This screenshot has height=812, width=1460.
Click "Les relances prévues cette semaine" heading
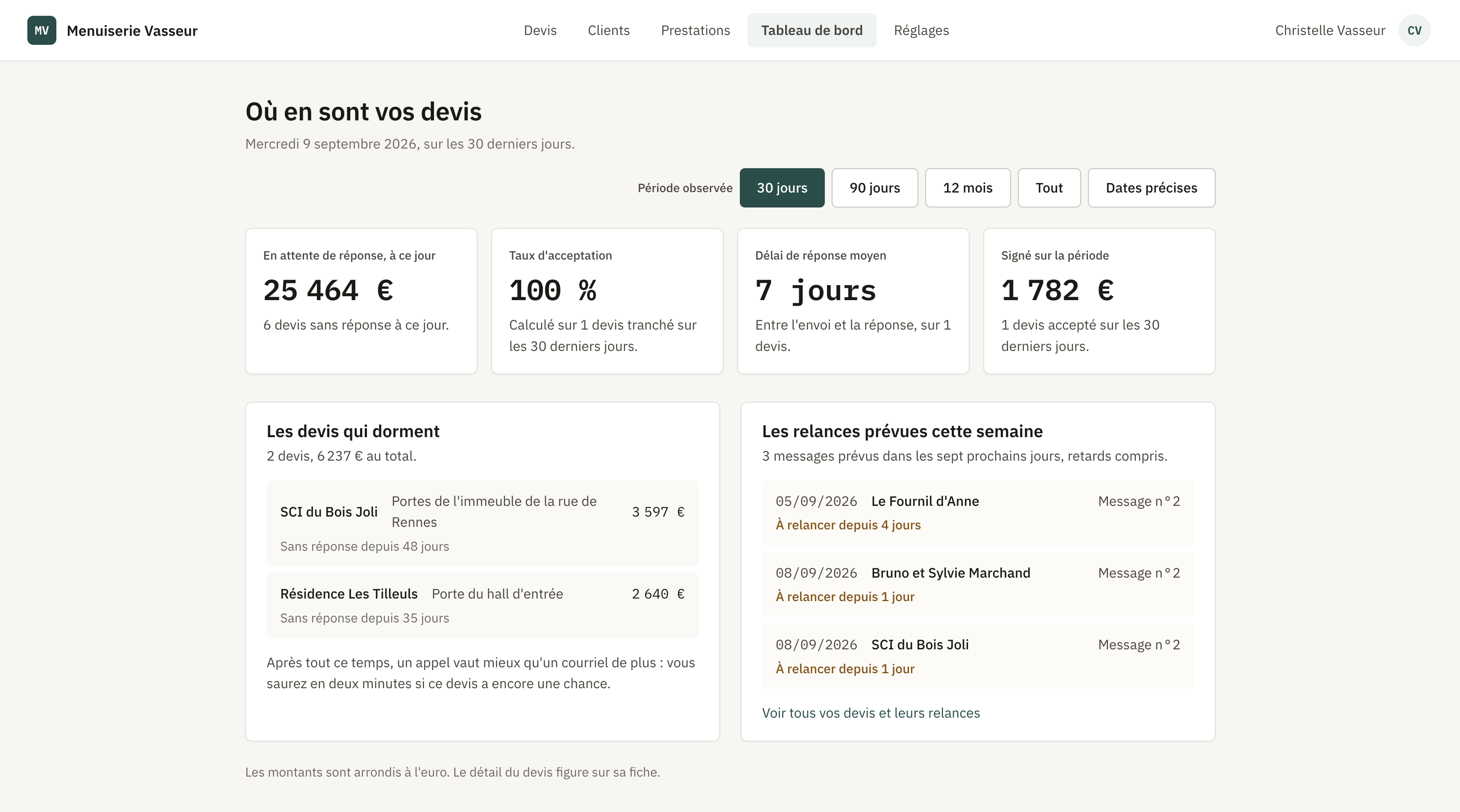pyautogui.click(x=902, y=431)
